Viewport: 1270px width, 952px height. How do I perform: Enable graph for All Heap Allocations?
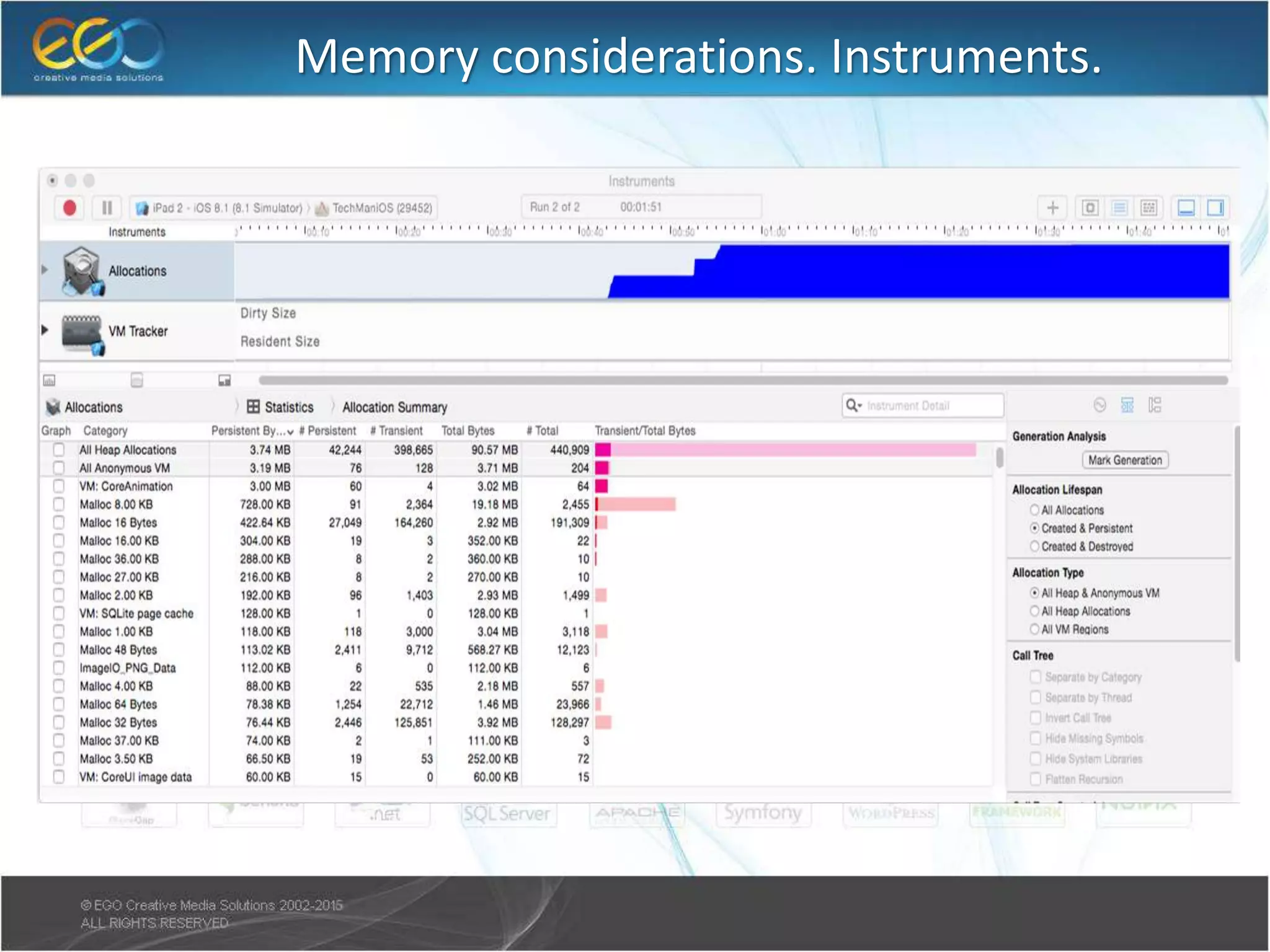click(59, 450)
